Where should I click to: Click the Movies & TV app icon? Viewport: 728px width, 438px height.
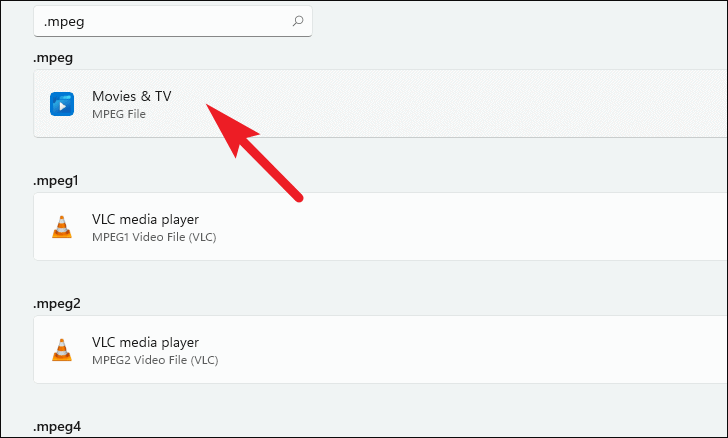click(x=62, y=104)
